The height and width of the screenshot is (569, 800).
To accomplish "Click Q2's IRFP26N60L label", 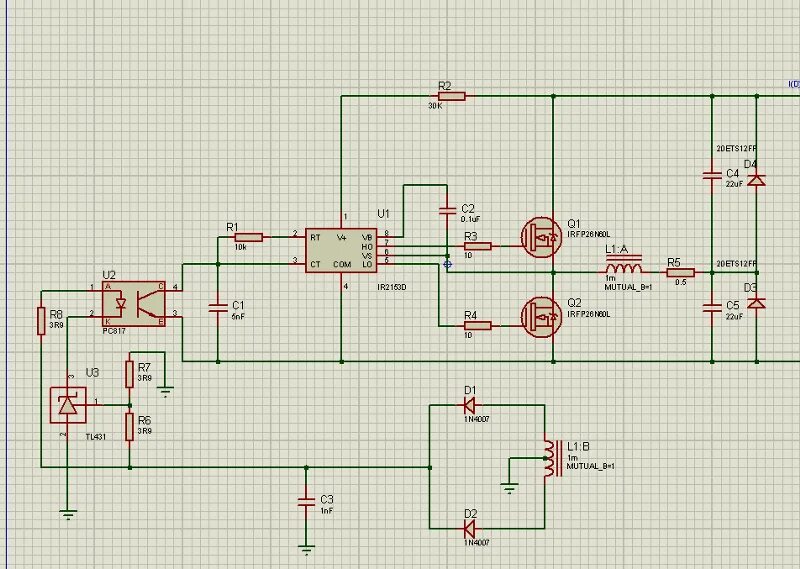I will pyautogui.click(x=588, y=314).
